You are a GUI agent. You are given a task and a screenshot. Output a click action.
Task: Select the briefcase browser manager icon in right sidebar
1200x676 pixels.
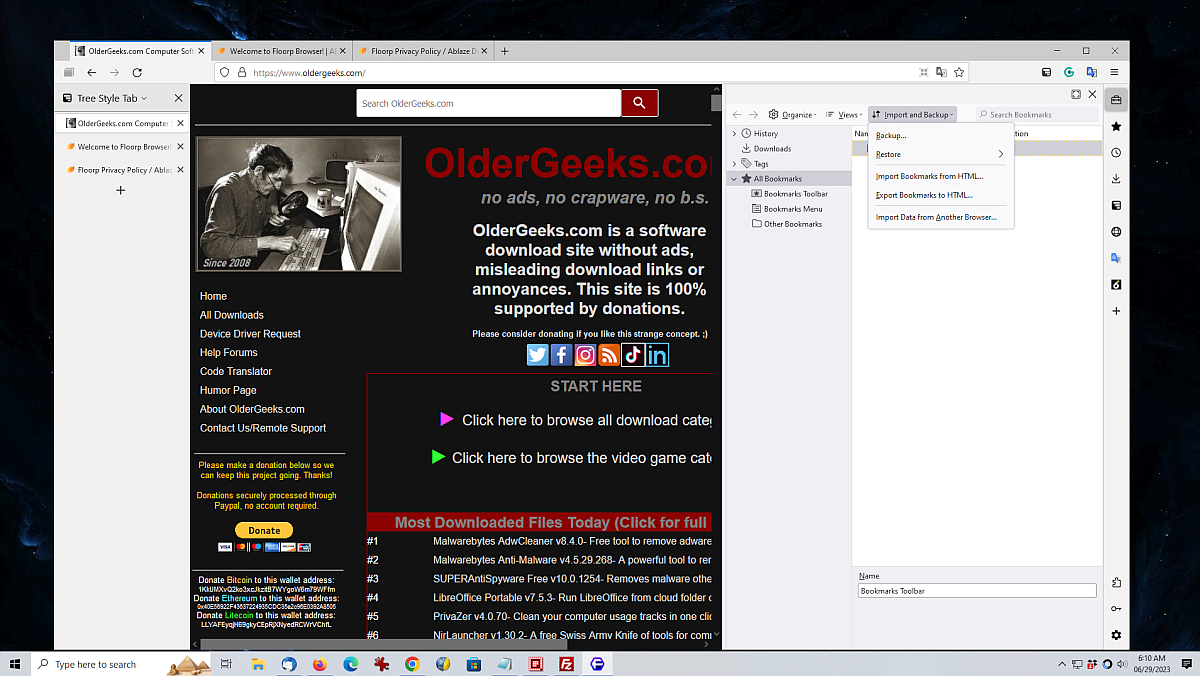(1116, 100)
